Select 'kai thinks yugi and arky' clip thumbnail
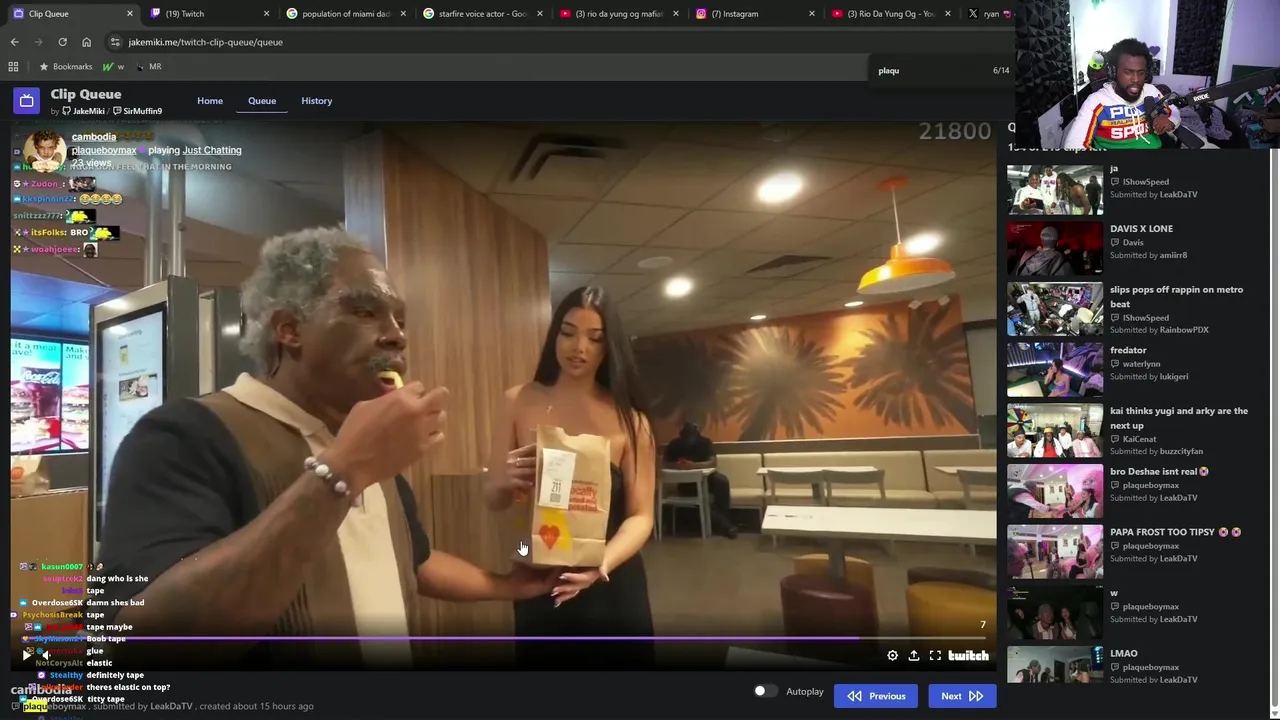 click(x=1055, y=430)
